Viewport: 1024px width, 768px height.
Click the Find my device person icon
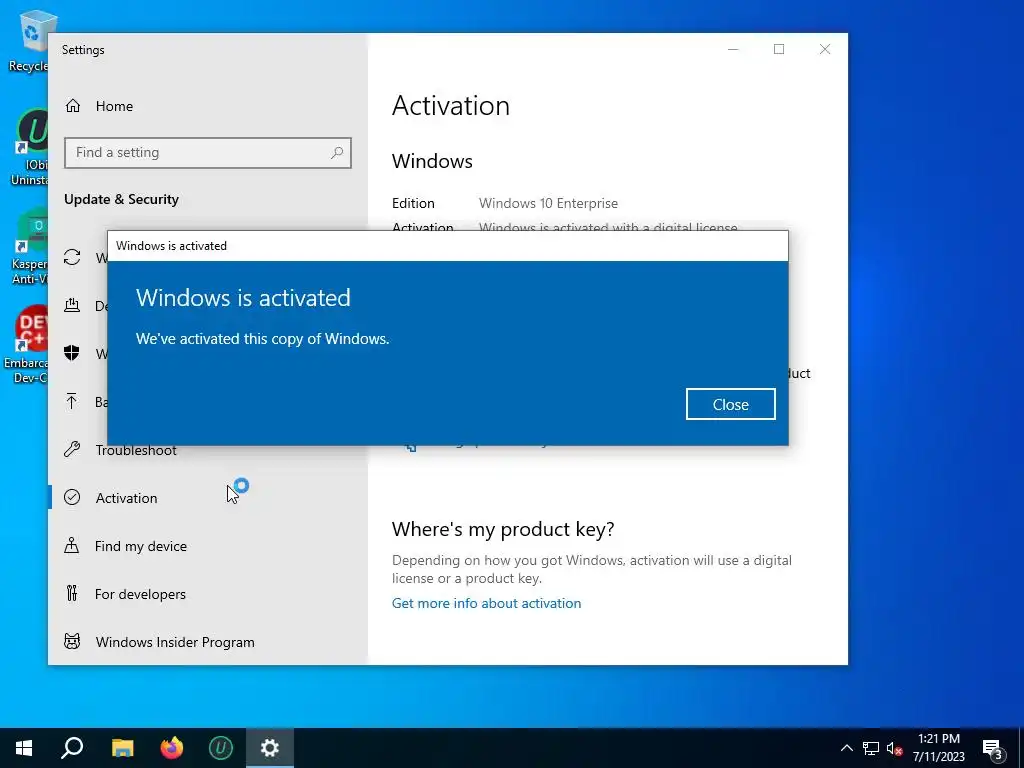point(71,545)
